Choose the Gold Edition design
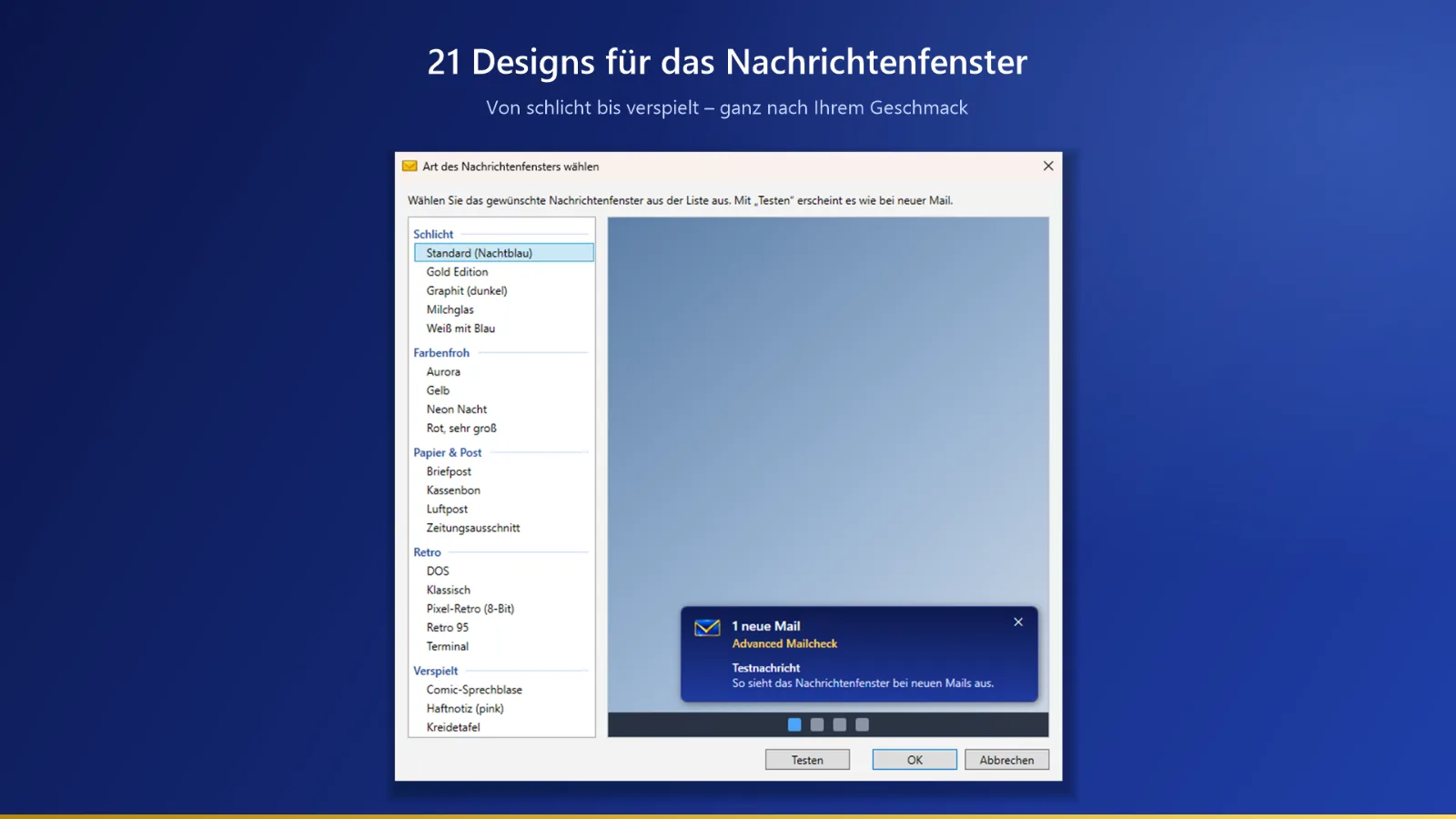 503,272
